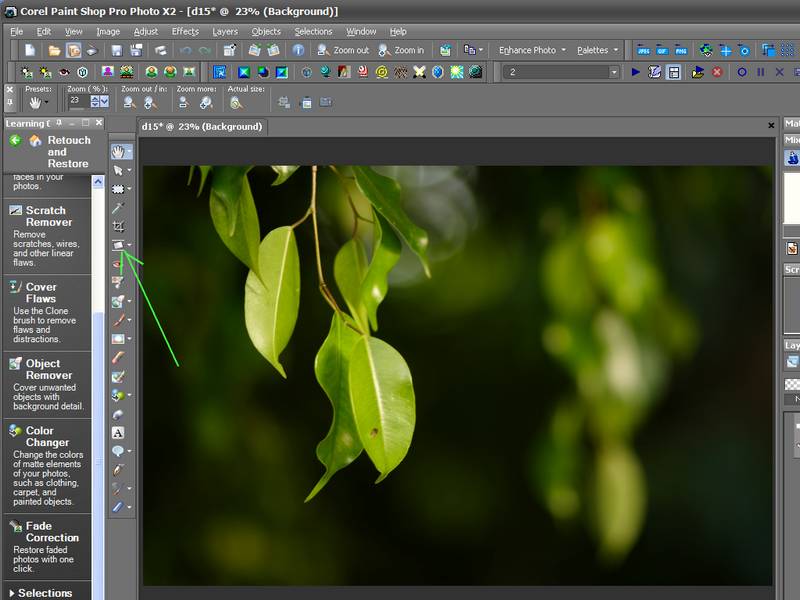Screen dimensions: 800x600
Task: Expand the Selections section in Learning Center
Action: coord(45,593)
